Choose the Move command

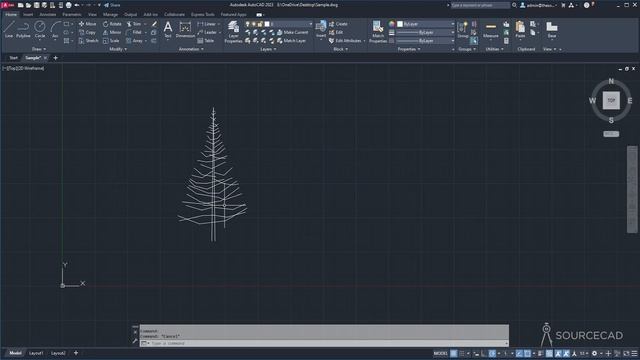(88, 24)
